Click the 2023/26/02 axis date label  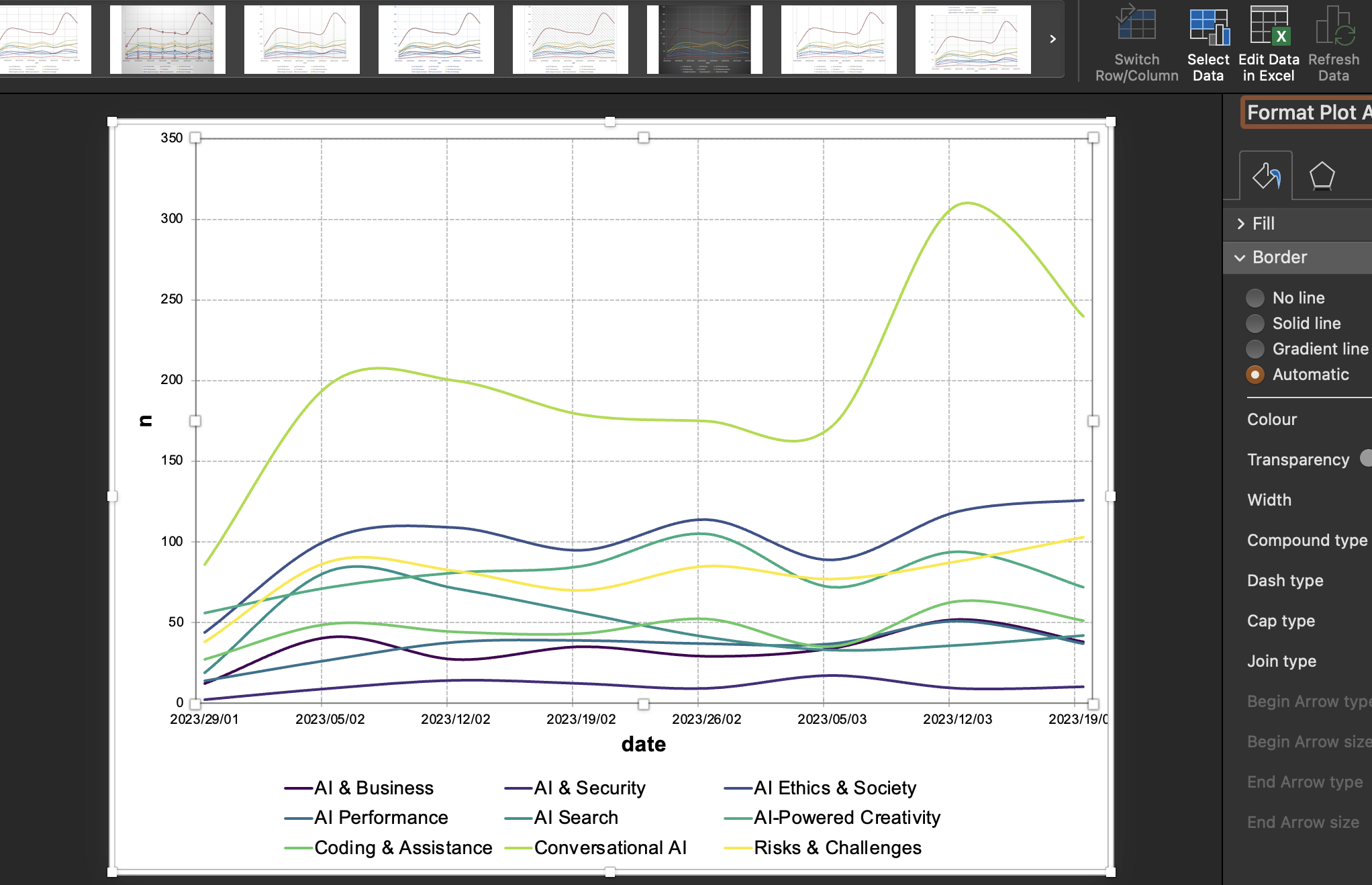[707, 719]
